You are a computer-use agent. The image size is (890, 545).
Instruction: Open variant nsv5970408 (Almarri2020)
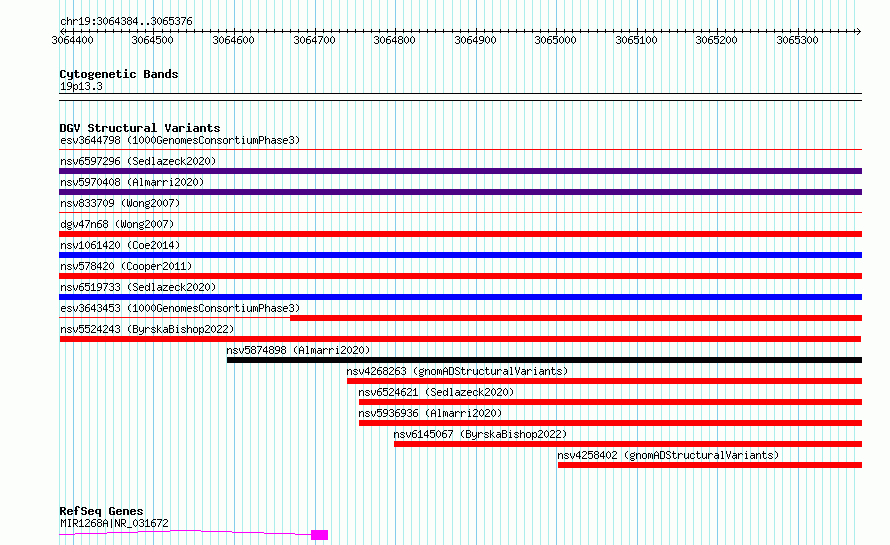(x=132, y=182)
